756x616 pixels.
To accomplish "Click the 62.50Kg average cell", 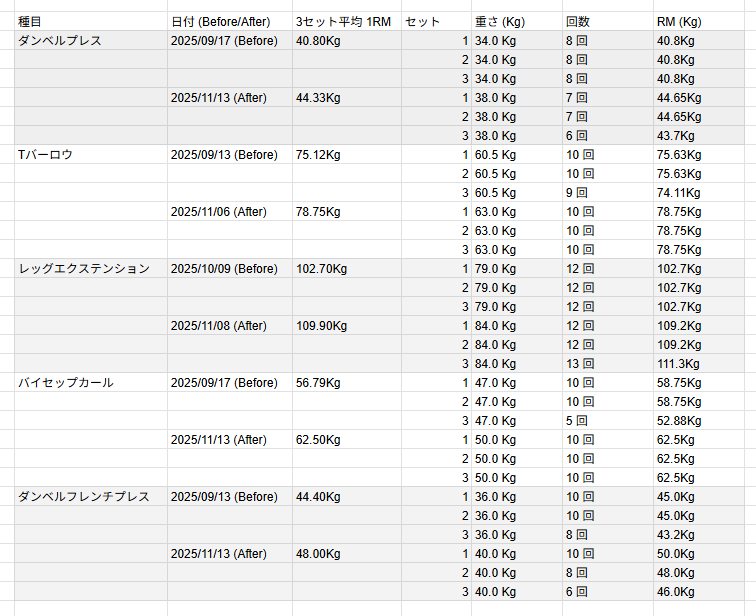I will tap(347, 440).
